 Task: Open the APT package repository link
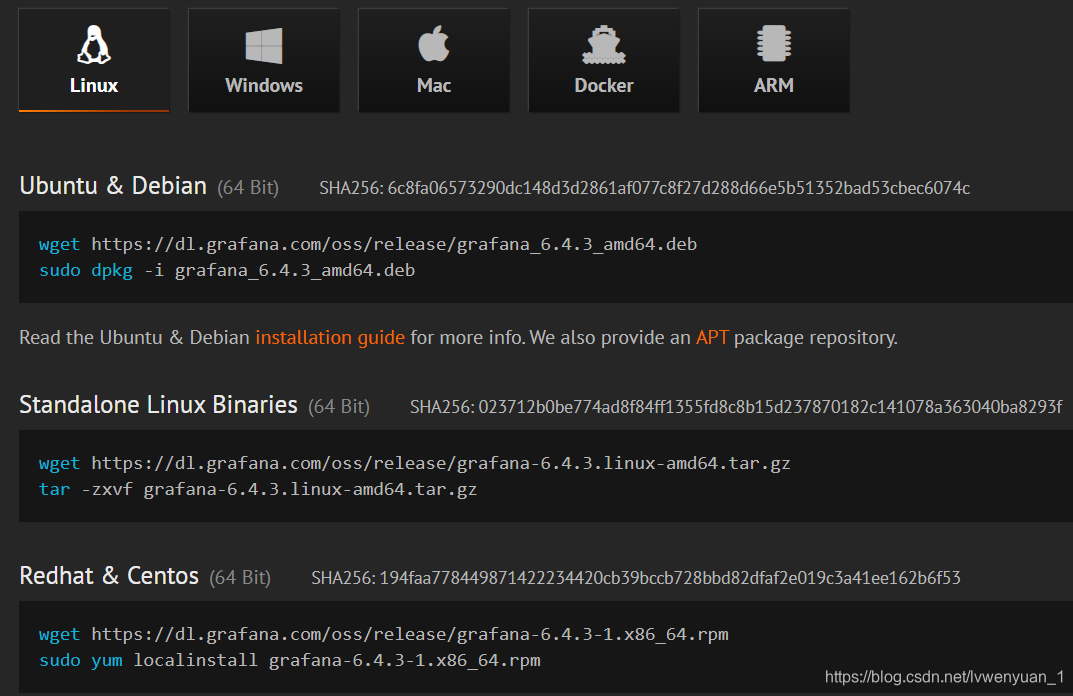point(712,337)
